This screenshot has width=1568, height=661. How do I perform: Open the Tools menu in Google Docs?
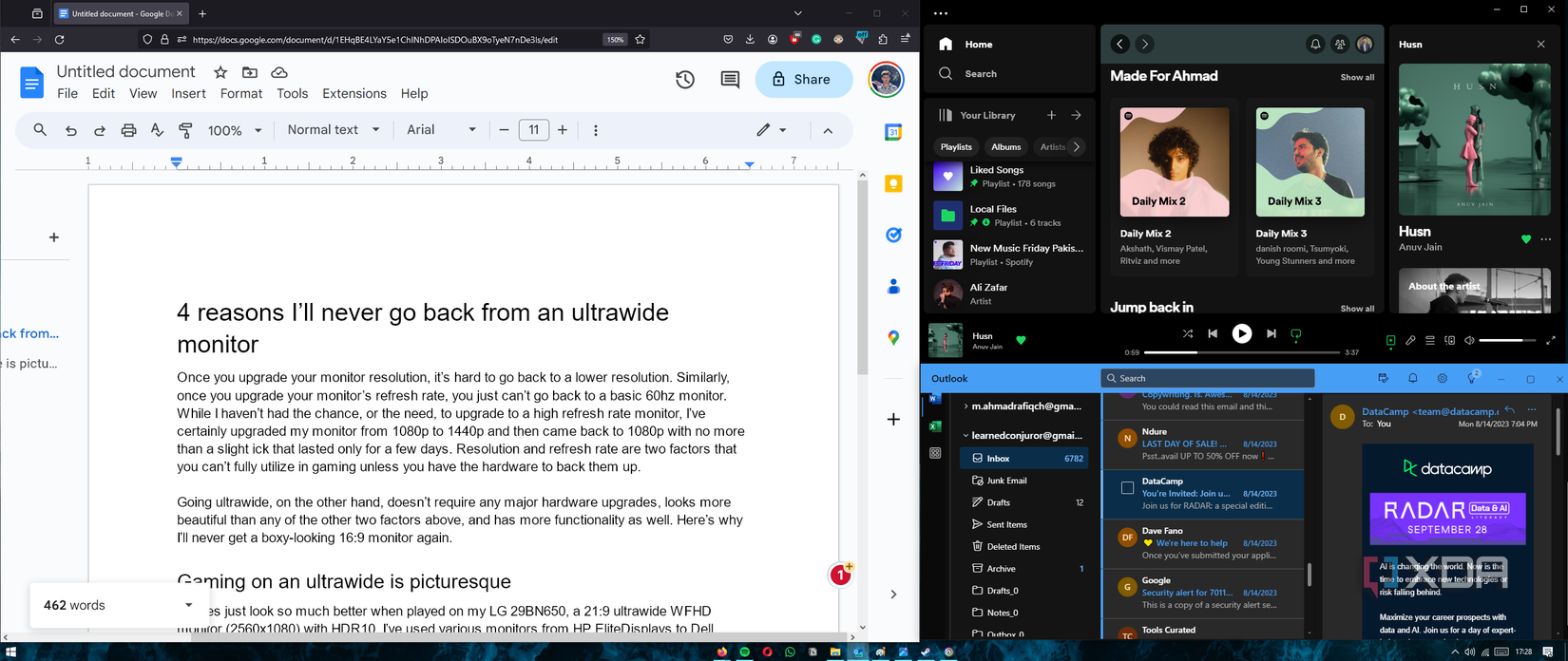[292, 93]
